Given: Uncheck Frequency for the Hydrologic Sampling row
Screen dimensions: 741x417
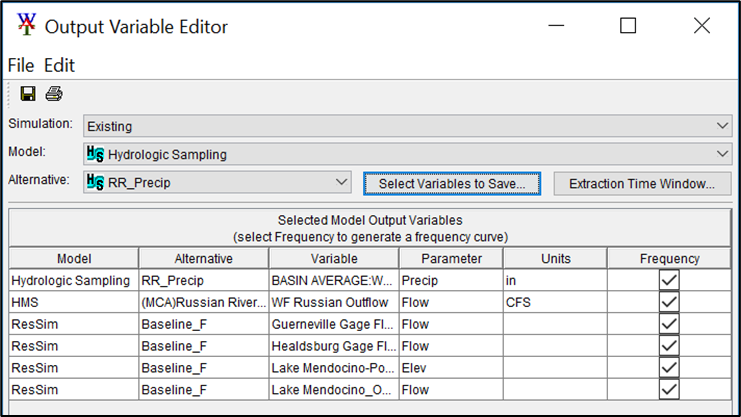Looking at the screenshot, I should tap(669, 281).
